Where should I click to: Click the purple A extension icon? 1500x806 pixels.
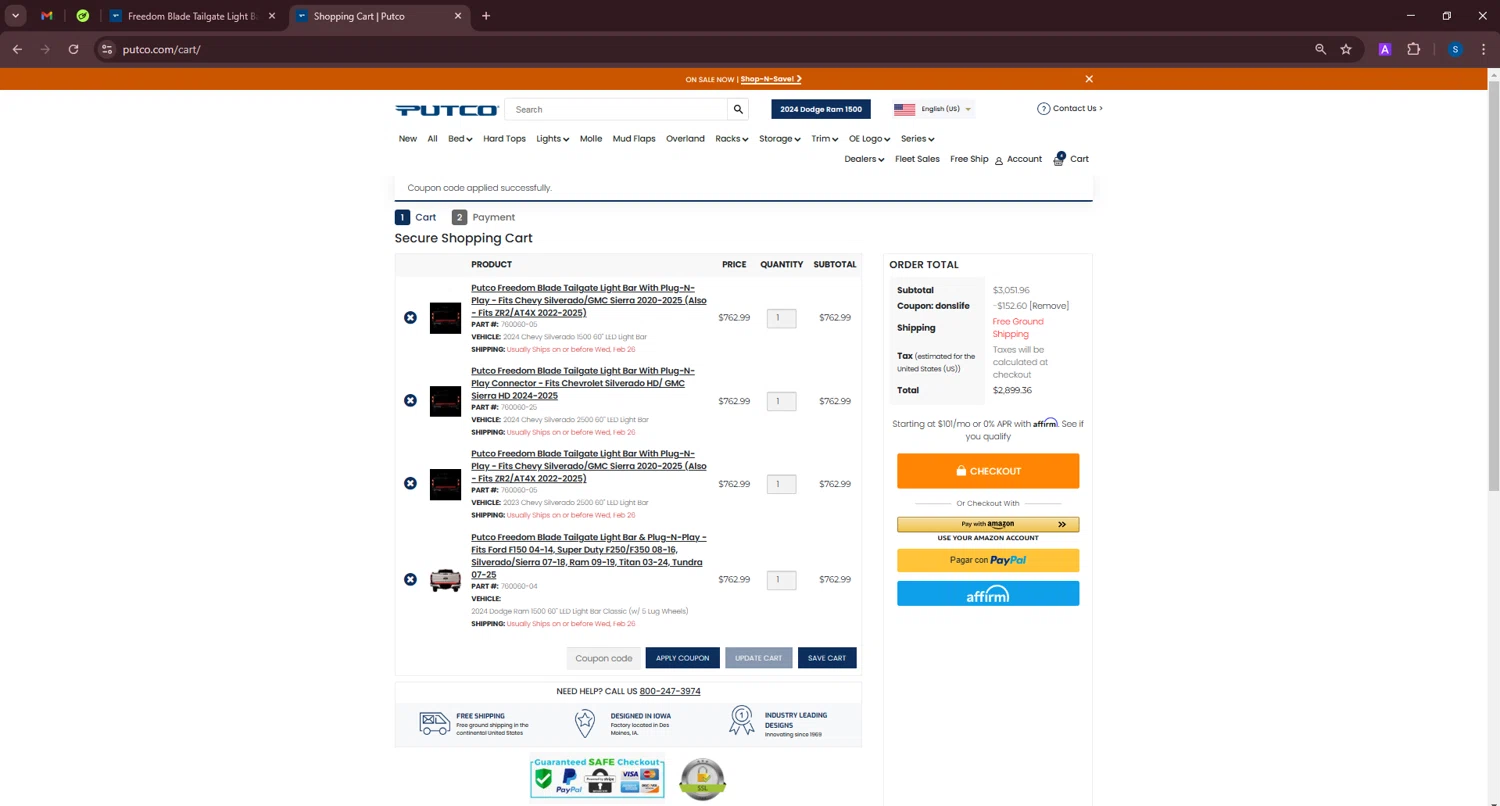coord(1384,49)
